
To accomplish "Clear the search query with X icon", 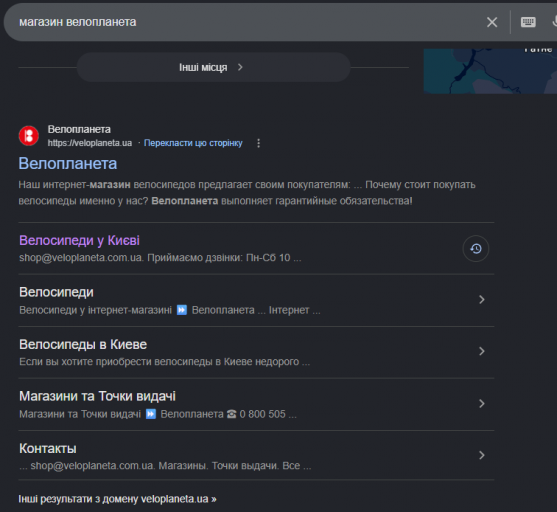I will tap(492, 22).
